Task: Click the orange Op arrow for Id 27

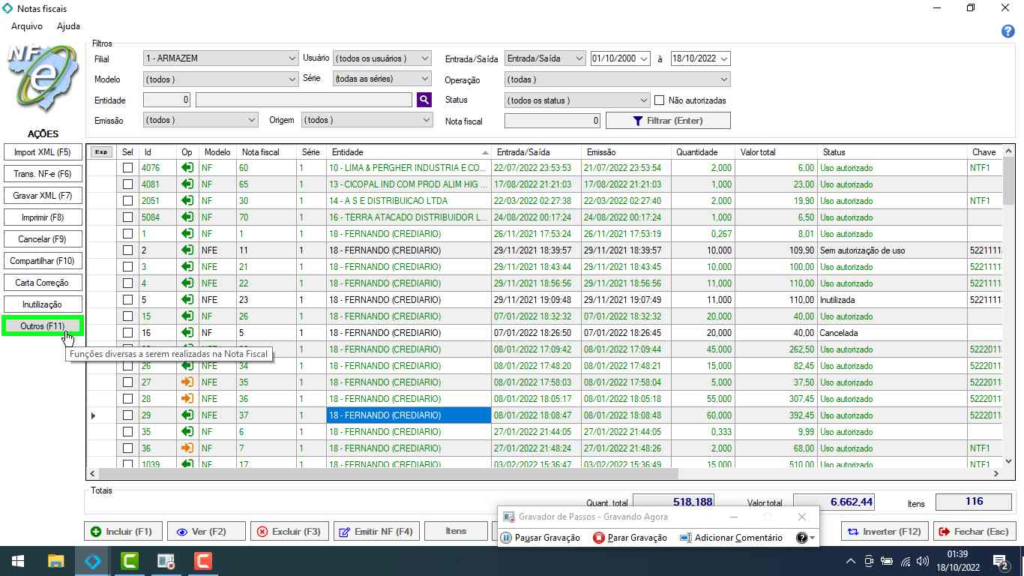Action: pos(187,382)
